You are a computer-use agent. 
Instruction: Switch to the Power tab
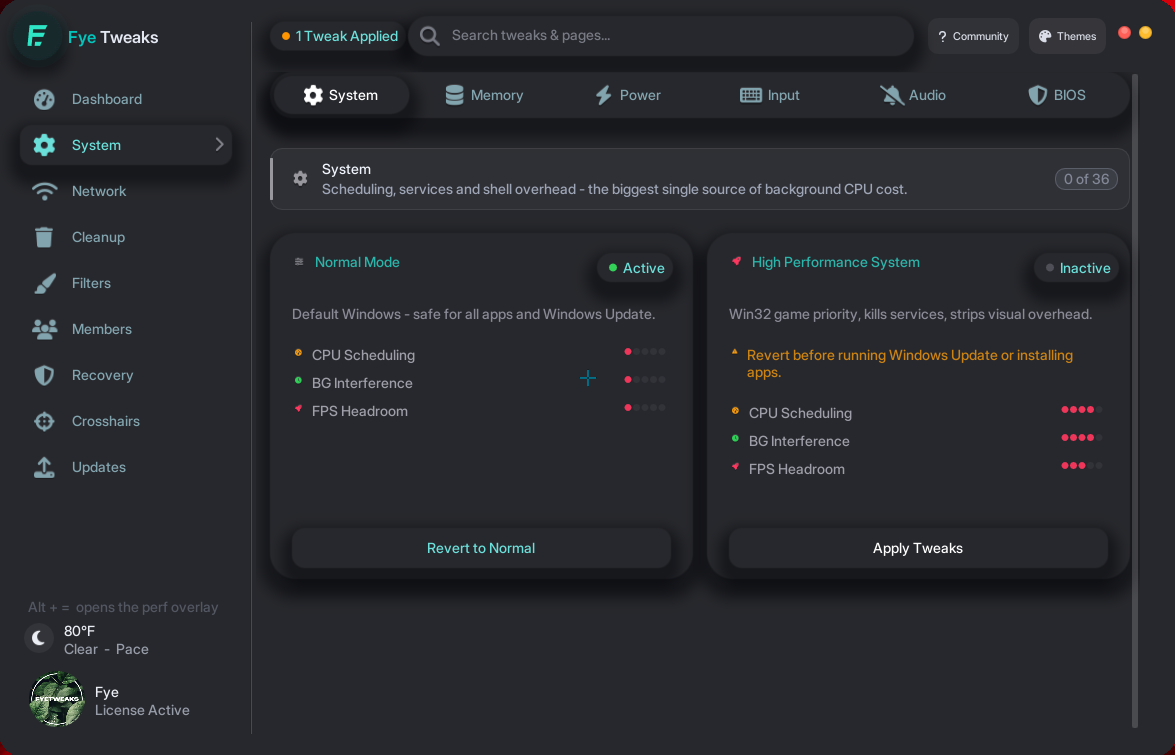click(627, 95)
